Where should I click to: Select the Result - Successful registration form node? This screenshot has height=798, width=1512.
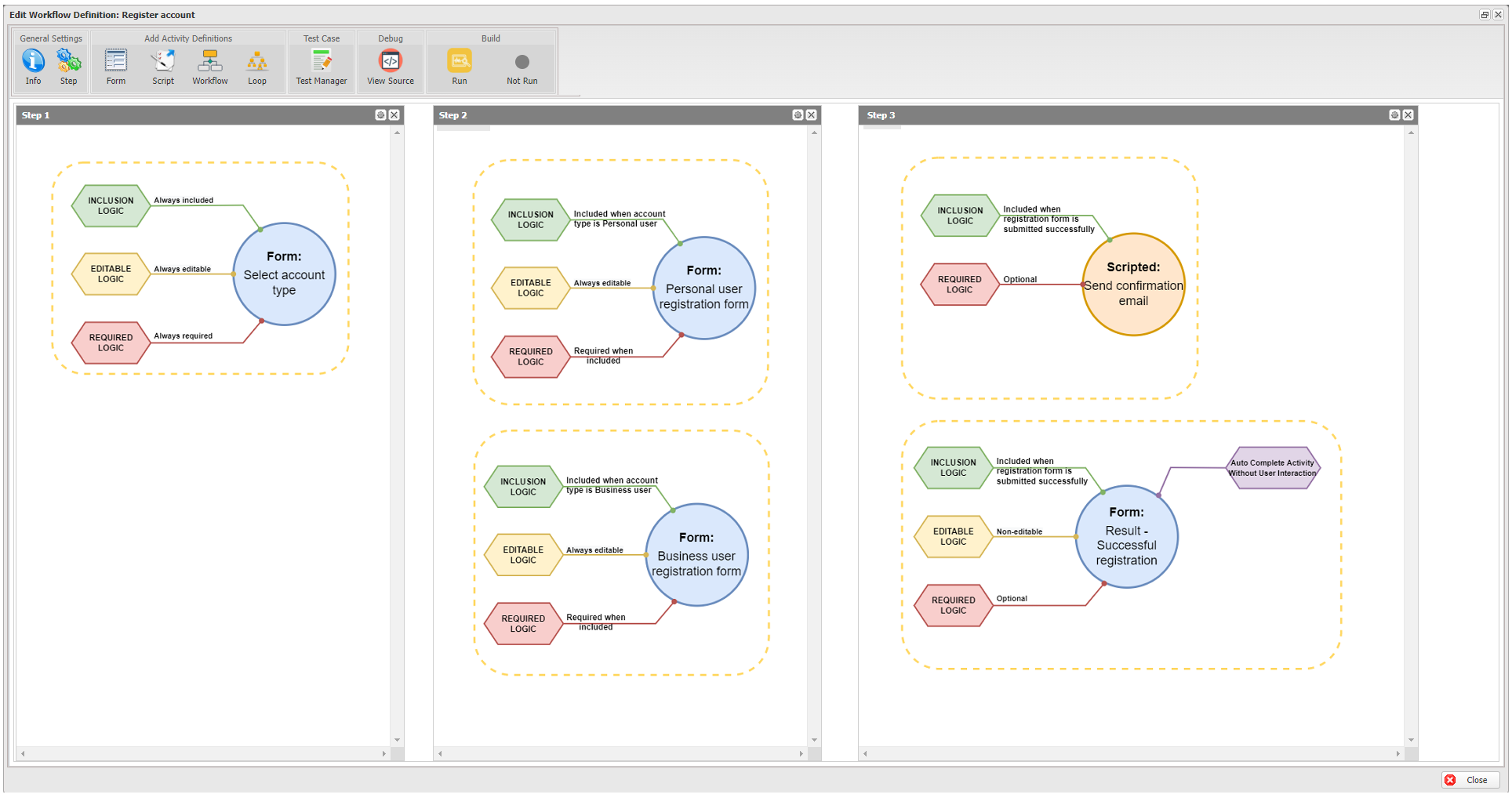pyautogui.click(x=1126, y=537)
